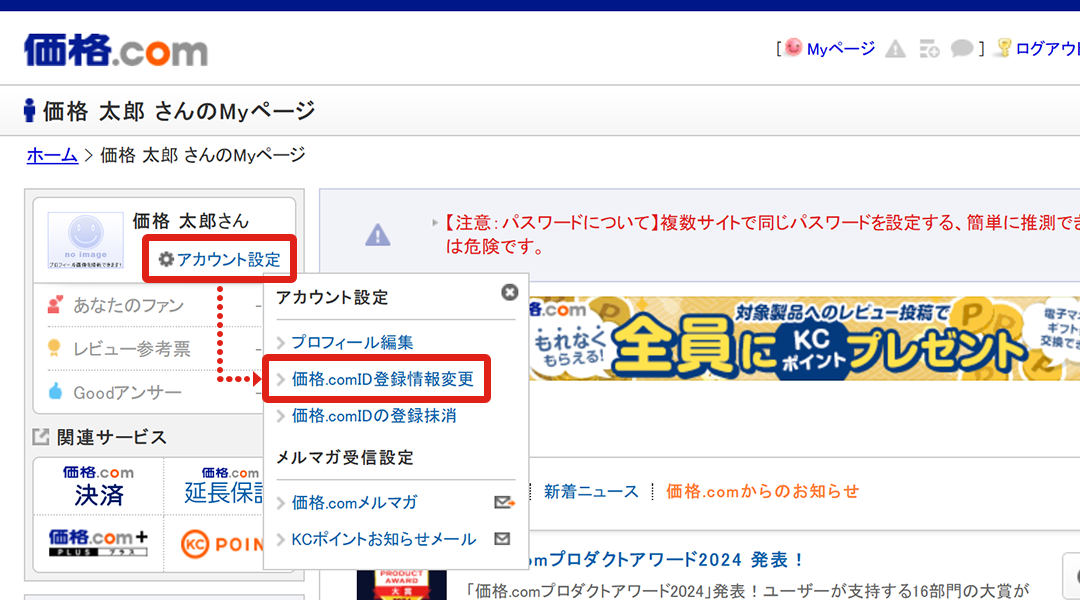Switch to 新着ニュース tab

(591, 491)
